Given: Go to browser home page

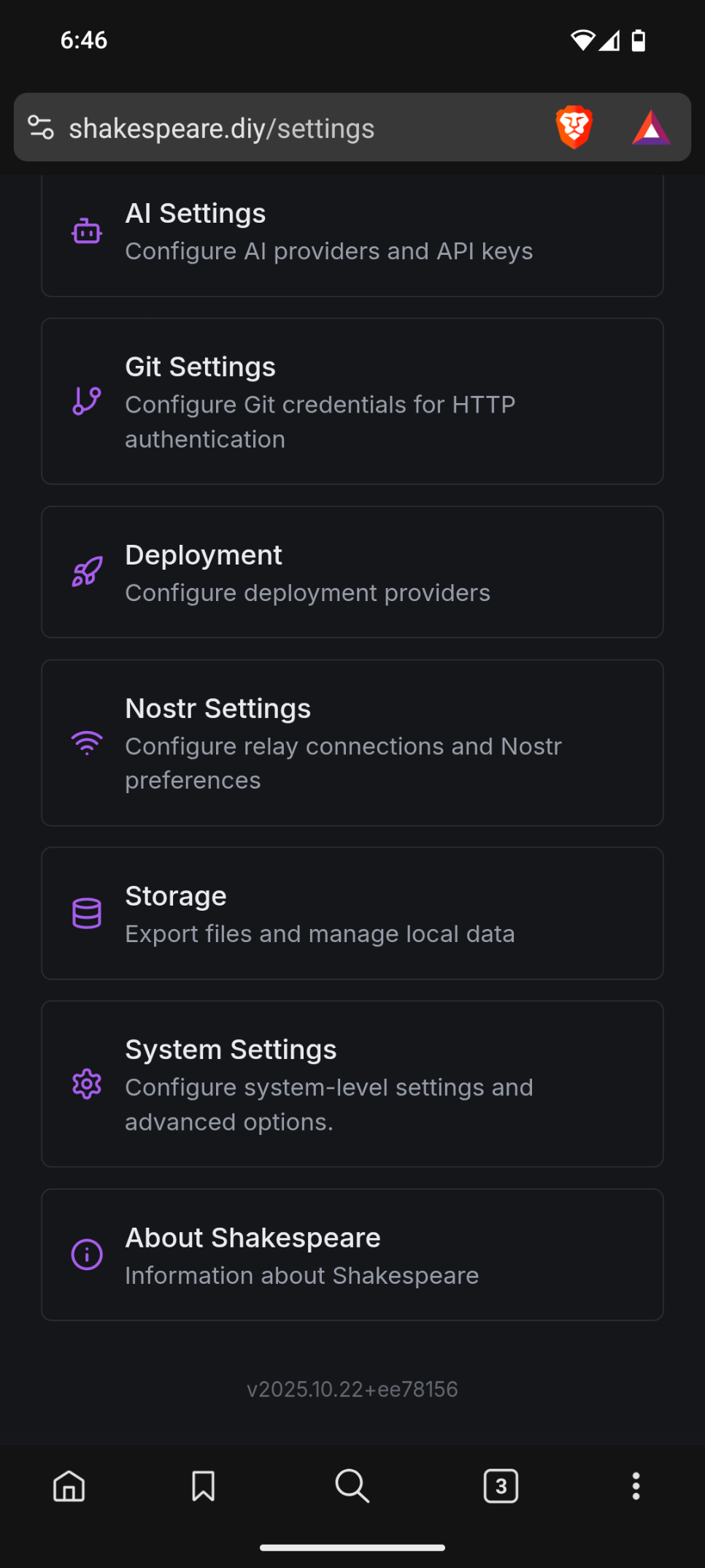Looking at the screenshot, I should pyautogui.click(x=69, y=1485).
